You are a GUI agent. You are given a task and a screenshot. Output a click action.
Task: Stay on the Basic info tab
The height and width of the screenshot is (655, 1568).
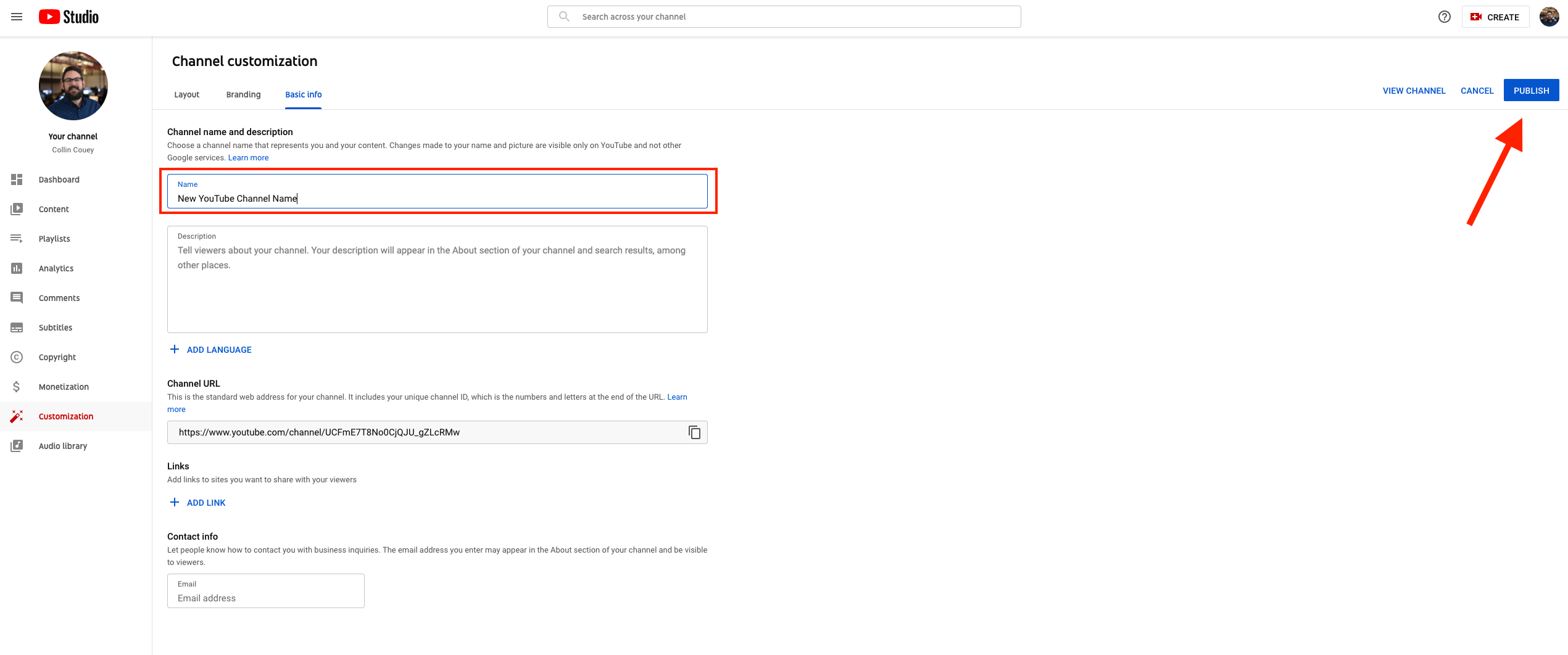[x=303, y=94]
